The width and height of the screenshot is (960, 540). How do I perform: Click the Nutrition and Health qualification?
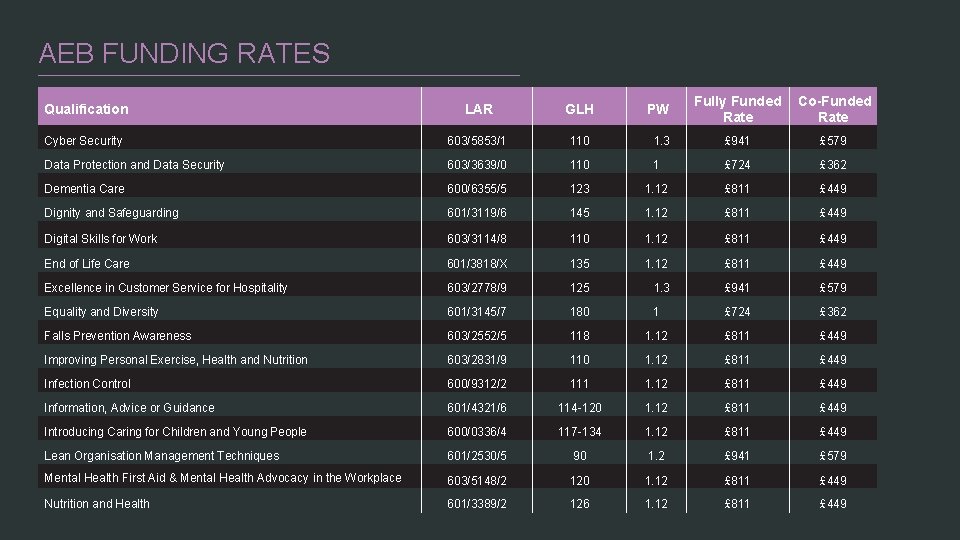click(x=97, y=504)
